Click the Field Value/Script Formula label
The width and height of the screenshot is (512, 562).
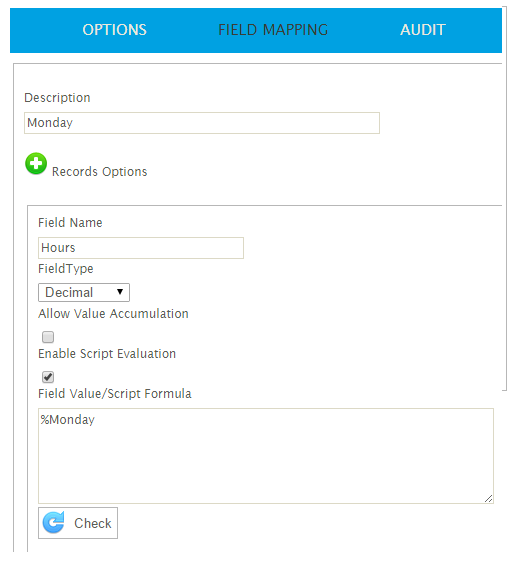pyautogui.click(x=115, y=394)
